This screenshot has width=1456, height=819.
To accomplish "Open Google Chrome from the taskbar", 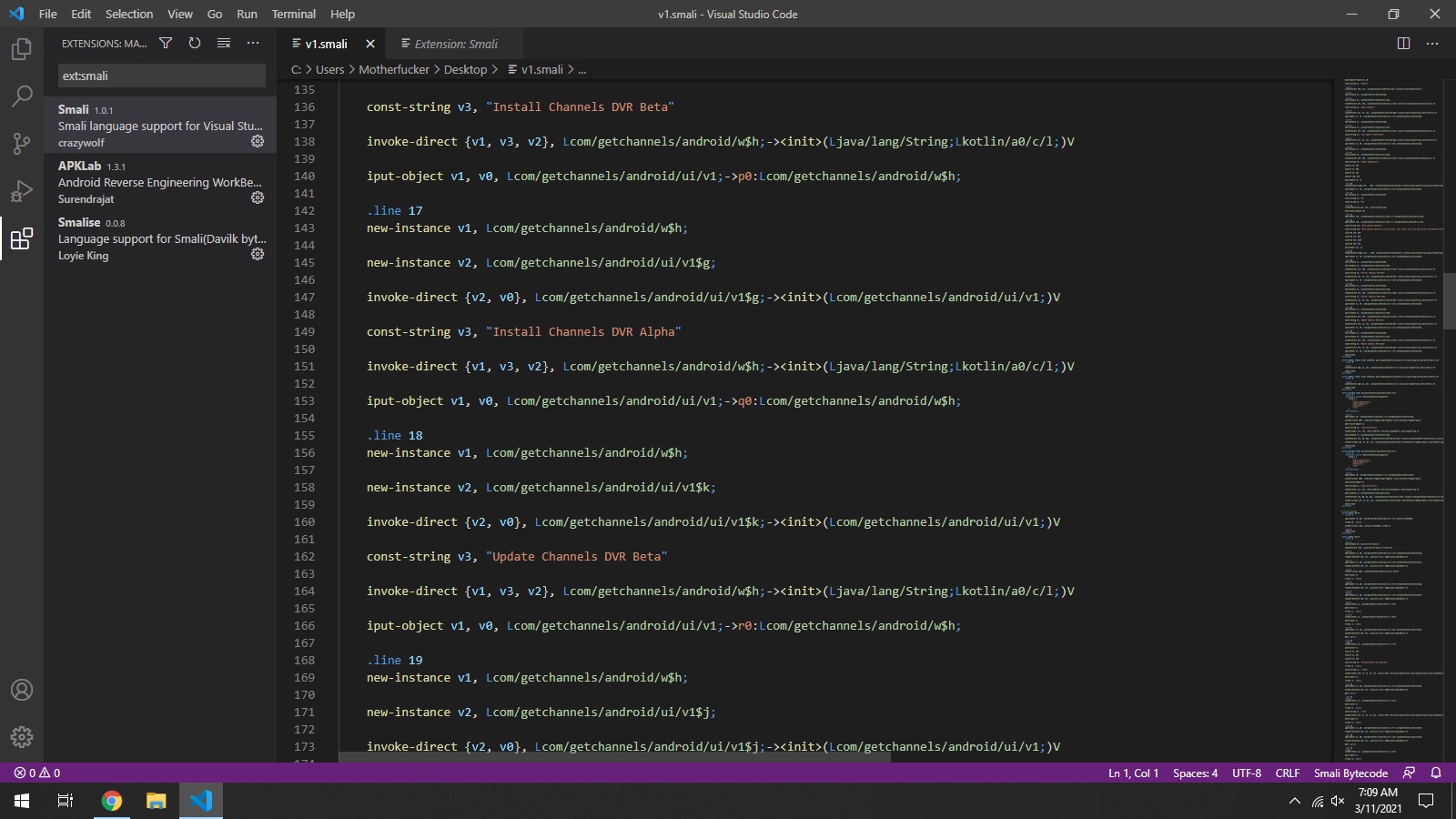I will [x=112, y=801].
